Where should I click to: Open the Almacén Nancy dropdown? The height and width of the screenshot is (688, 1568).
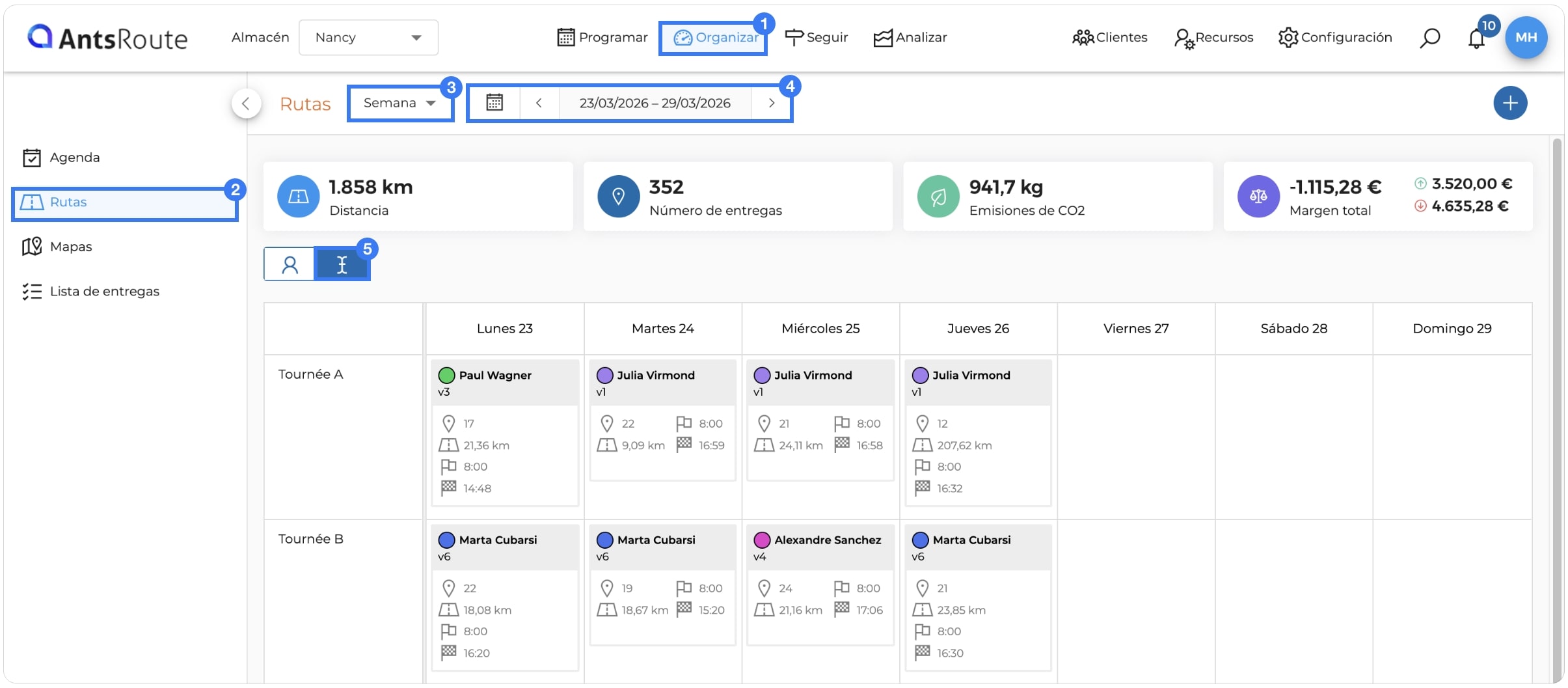pyautogui.click(x=368, y=38)
